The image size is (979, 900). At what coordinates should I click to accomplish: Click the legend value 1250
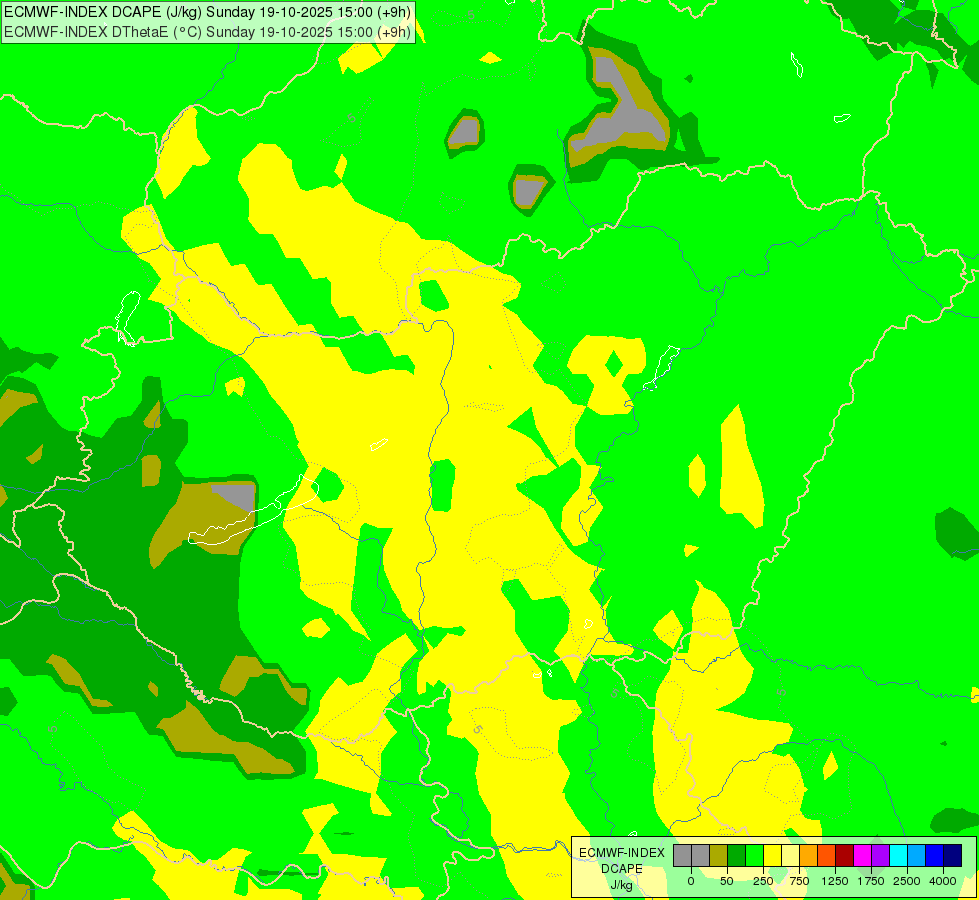(835, 881)
